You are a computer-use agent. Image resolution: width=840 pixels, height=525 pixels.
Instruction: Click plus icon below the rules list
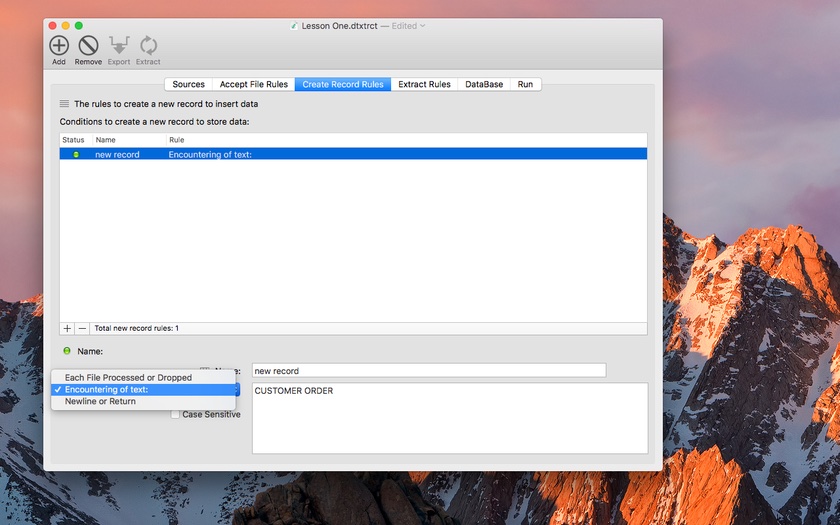click(67, 328)
